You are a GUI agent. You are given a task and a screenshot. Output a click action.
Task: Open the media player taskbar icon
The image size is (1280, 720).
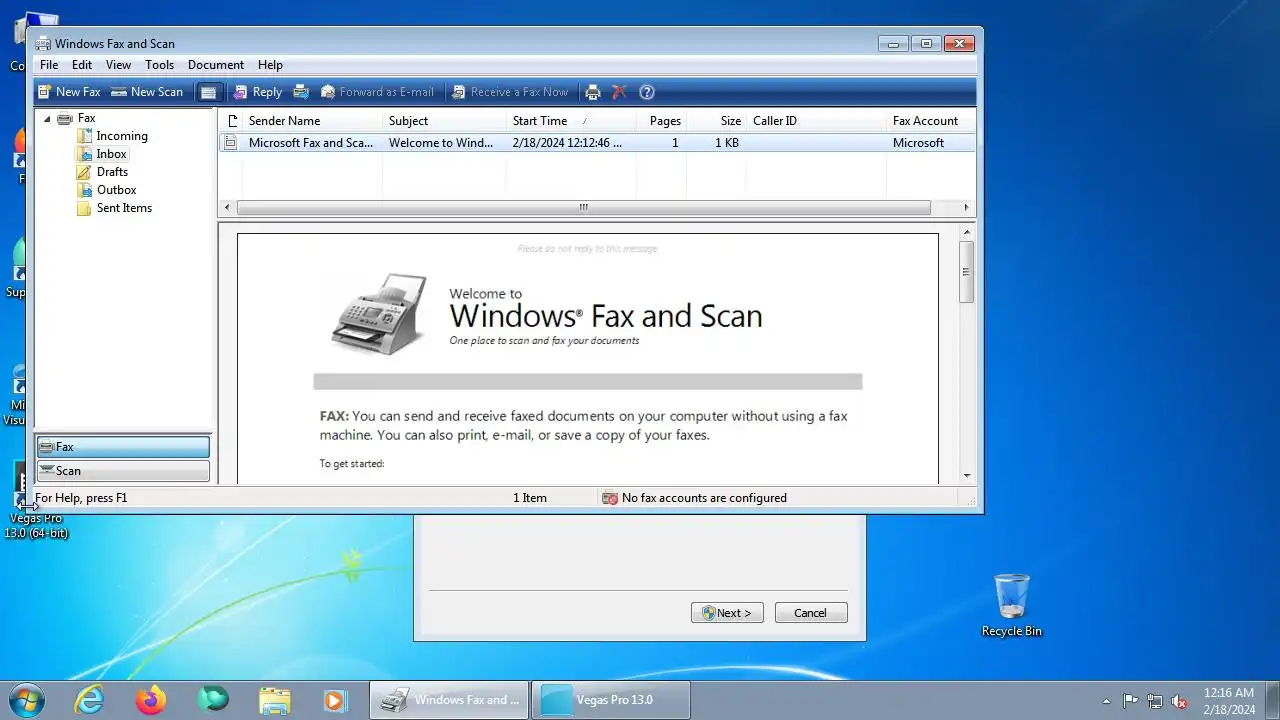(x=335, y=700)
